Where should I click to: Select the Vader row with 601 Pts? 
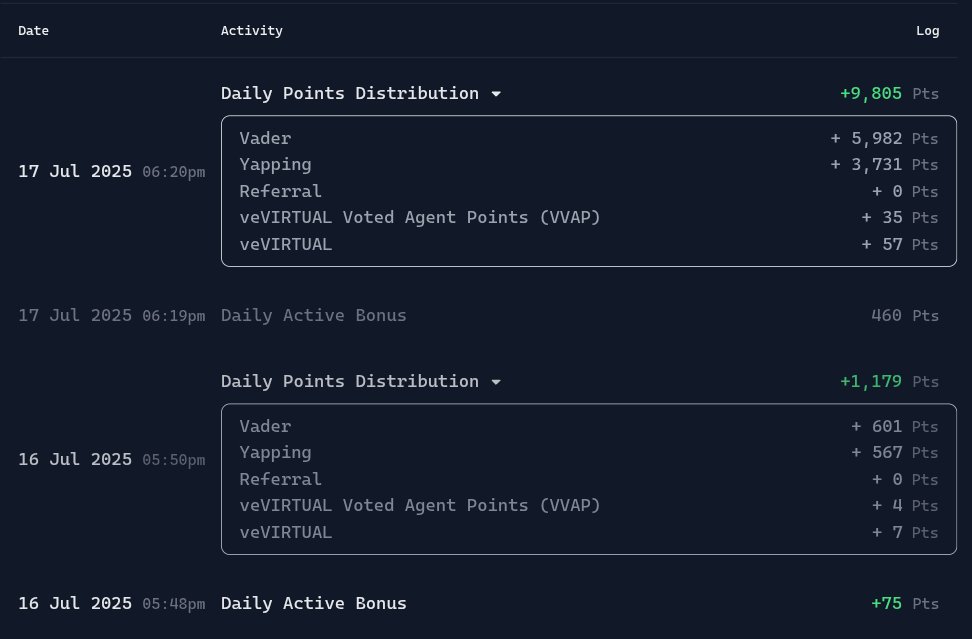pos(589,426)
